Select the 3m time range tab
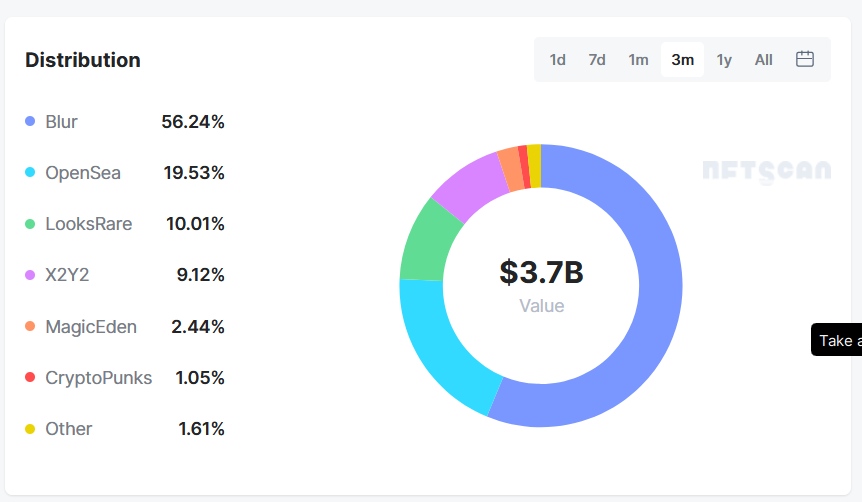Image resolution: width=862 pixels, height=502 pixels. click(682, 59)
